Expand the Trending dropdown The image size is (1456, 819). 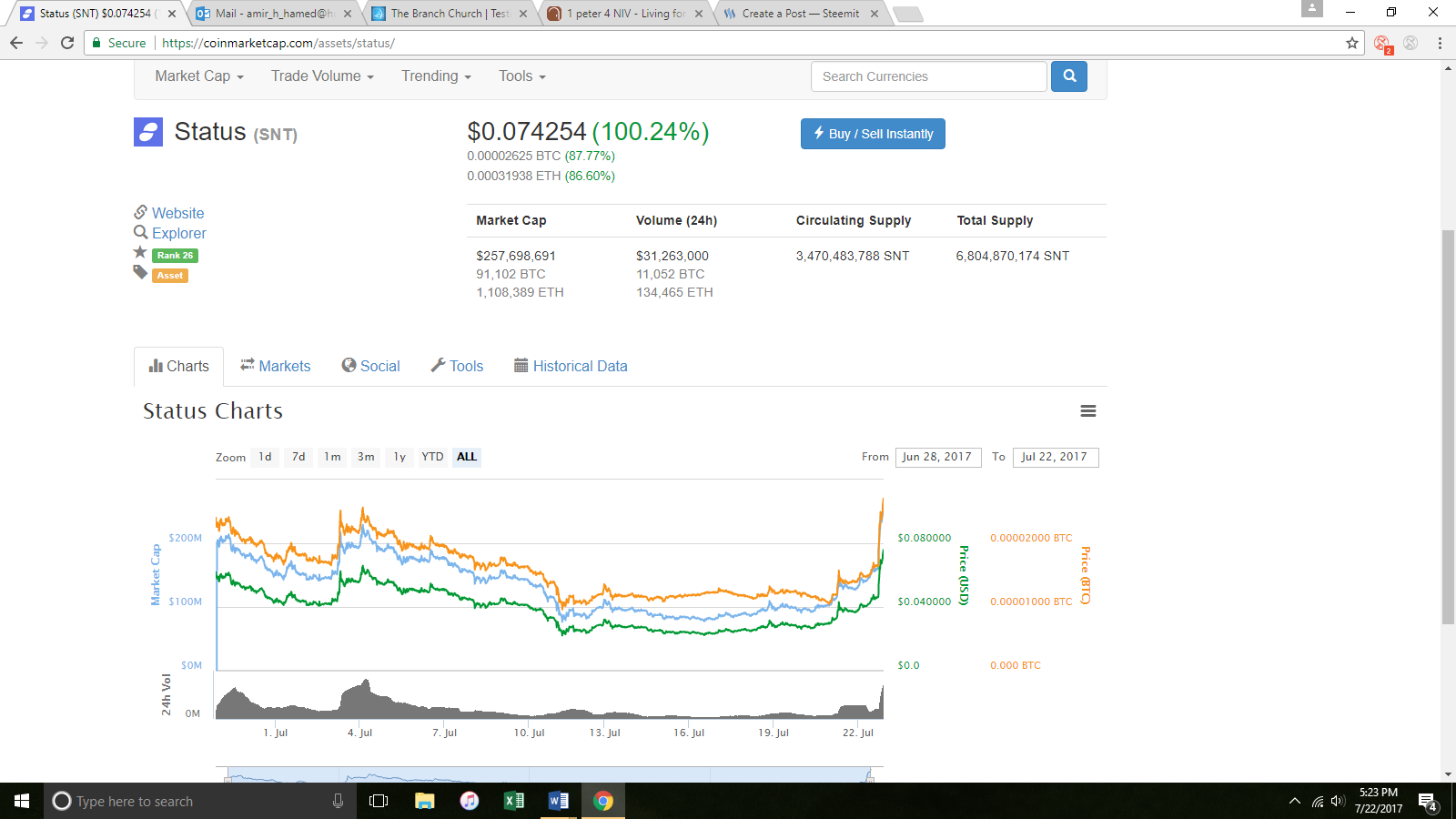click(436, 76)
